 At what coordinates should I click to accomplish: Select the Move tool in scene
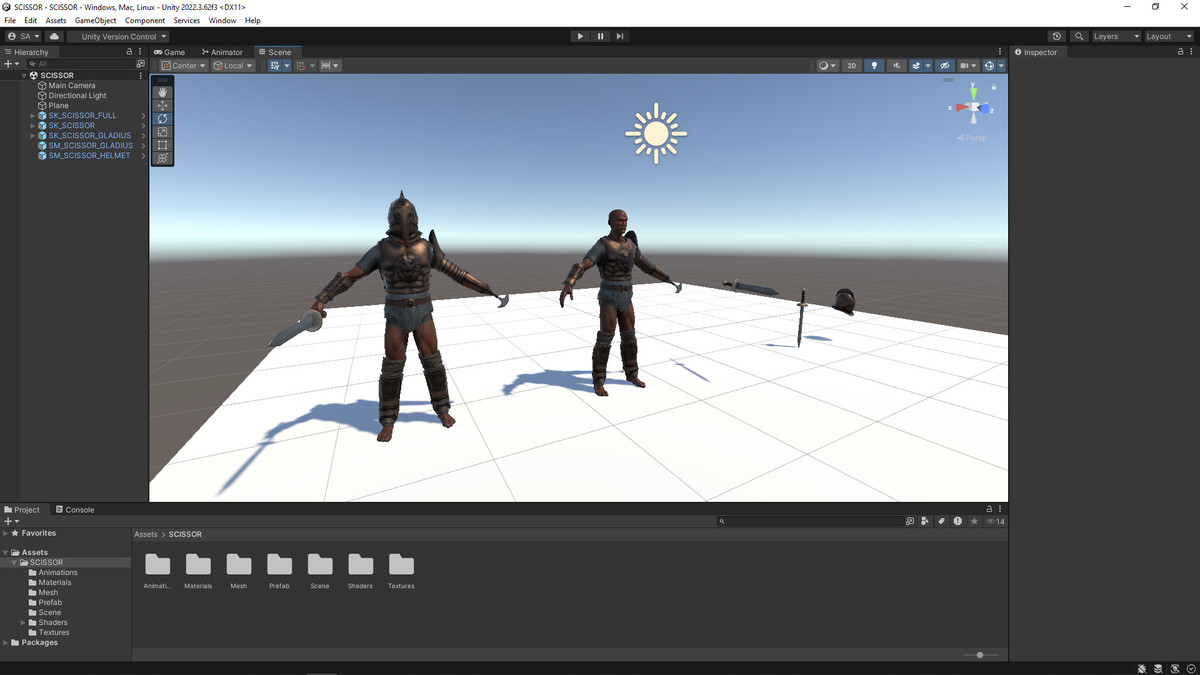pos(162,105)
